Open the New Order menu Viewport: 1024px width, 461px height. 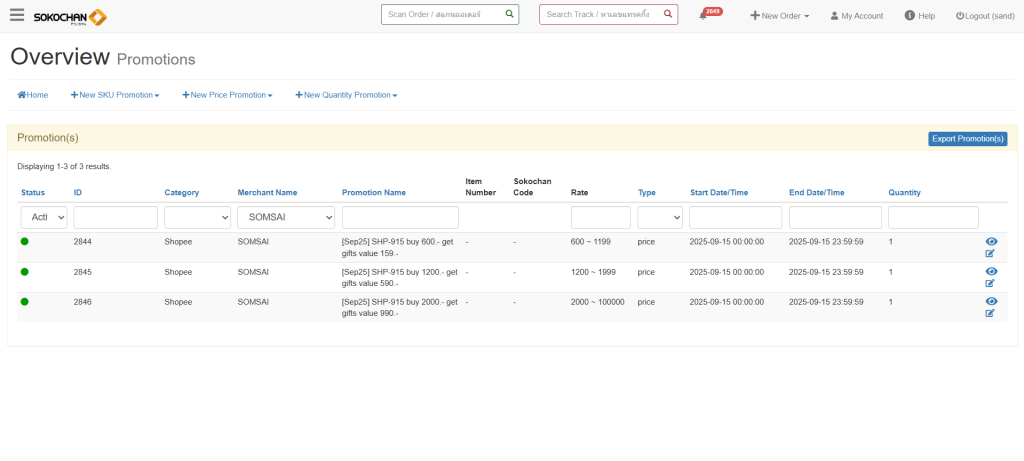(780, 16)
